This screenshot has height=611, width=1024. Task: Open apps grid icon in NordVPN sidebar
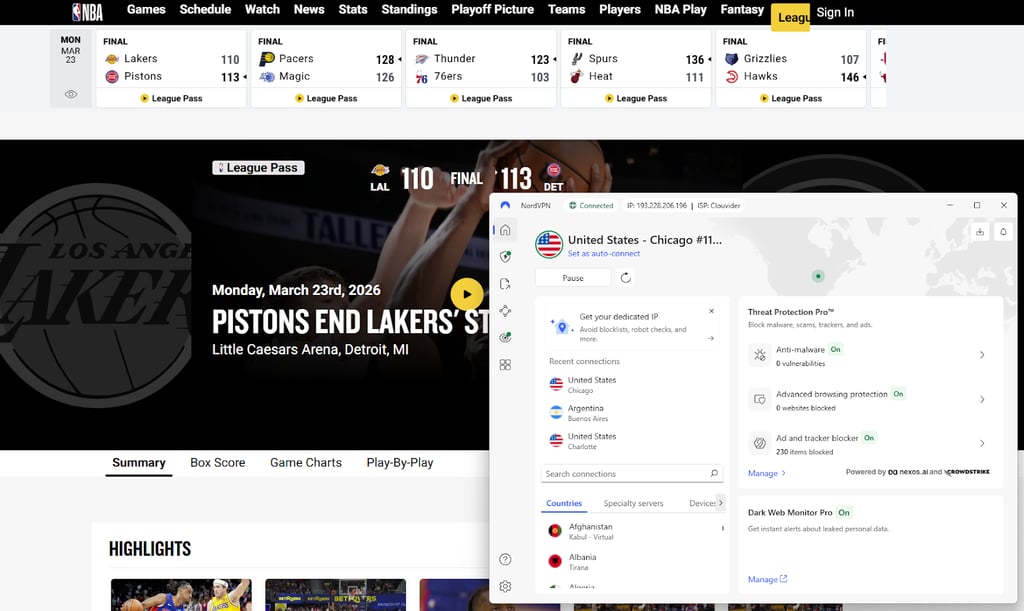pos(505,365)
